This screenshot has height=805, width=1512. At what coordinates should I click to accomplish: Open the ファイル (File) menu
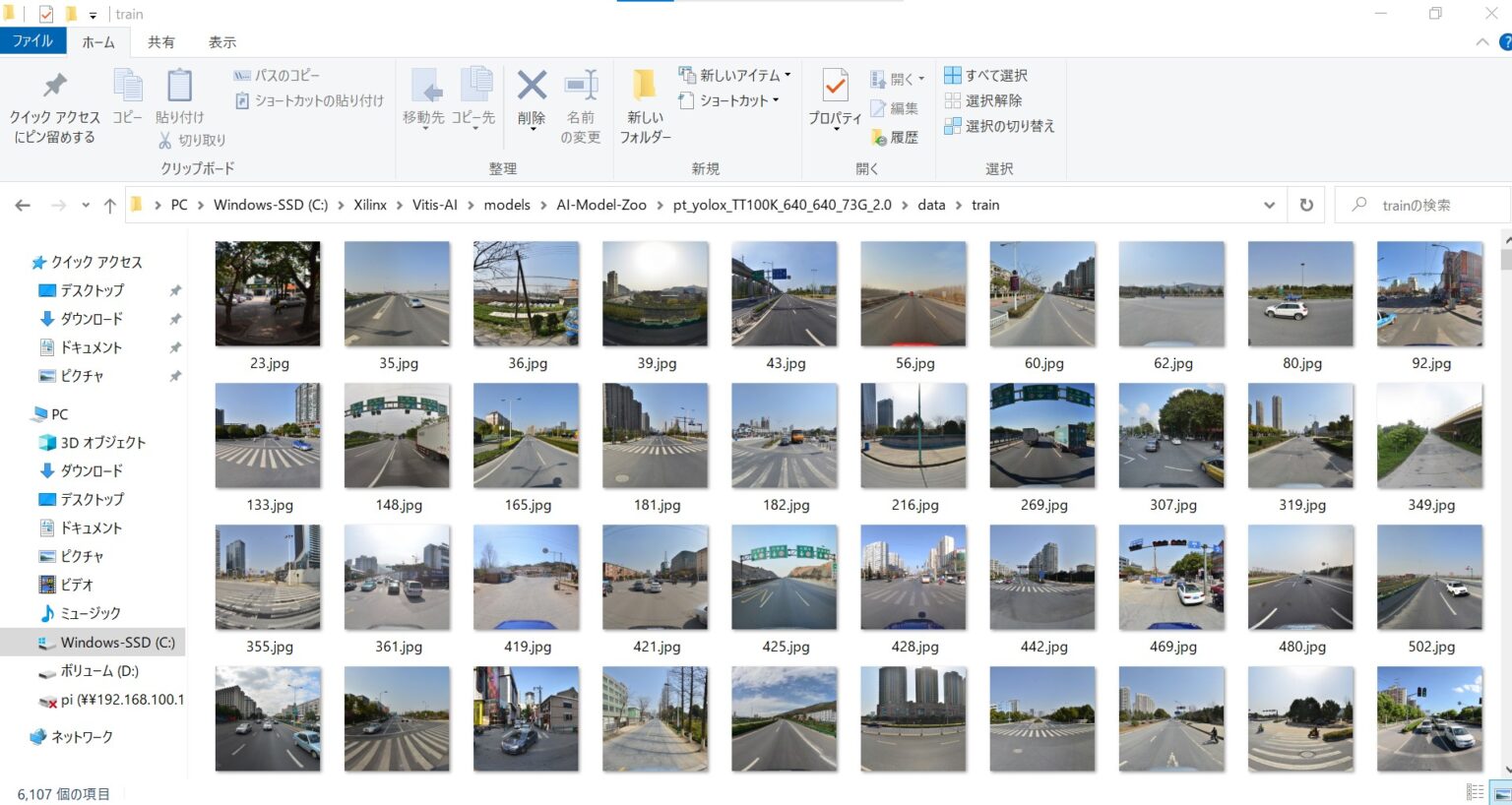tap(33, 41)
